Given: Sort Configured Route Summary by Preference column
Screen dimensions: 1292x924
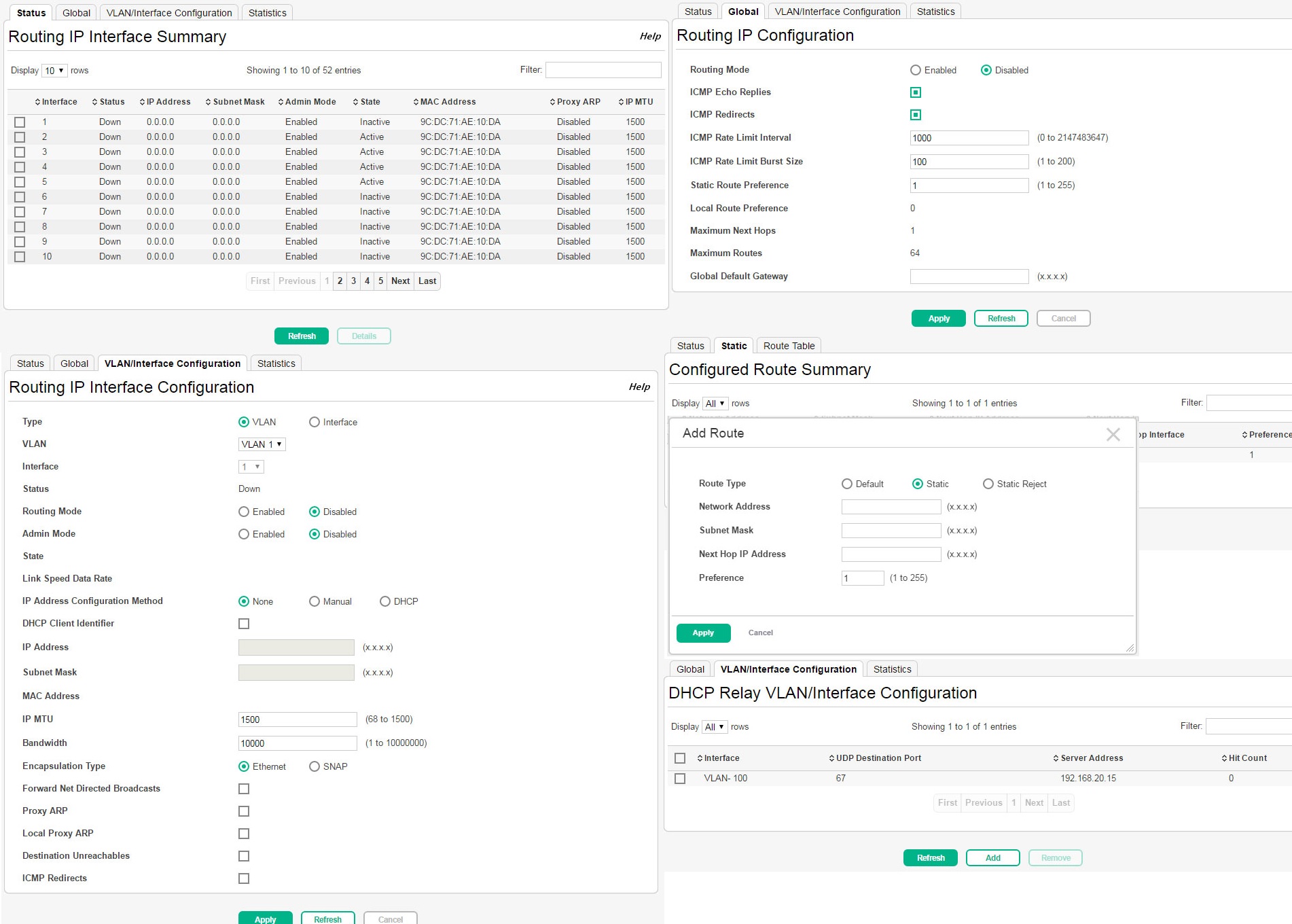Looking at the screenshot, I should click(1266, 435).
